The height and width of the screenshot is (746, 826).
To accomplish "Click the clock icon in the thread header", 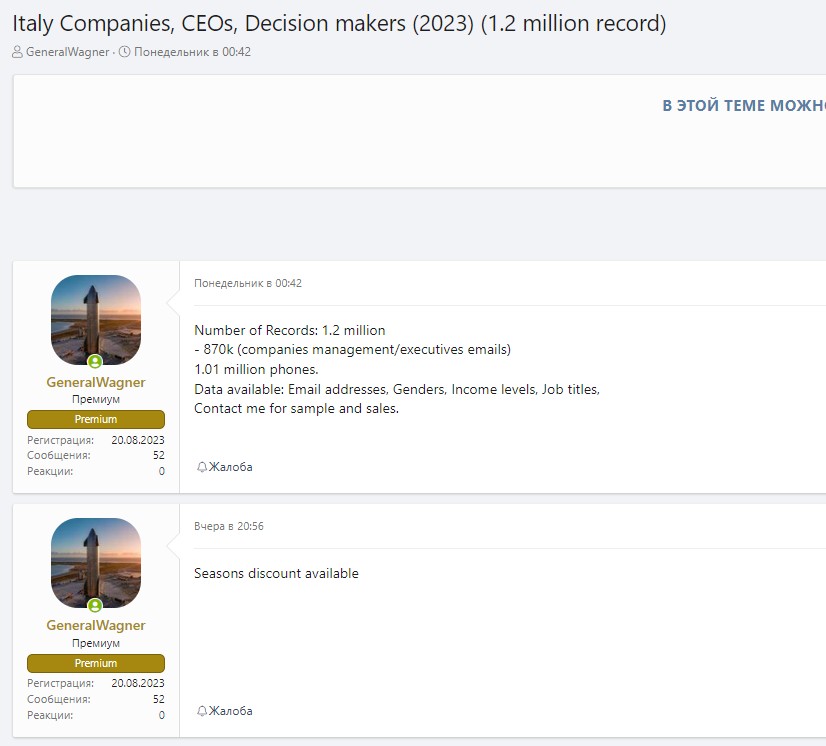I will 124,52.
